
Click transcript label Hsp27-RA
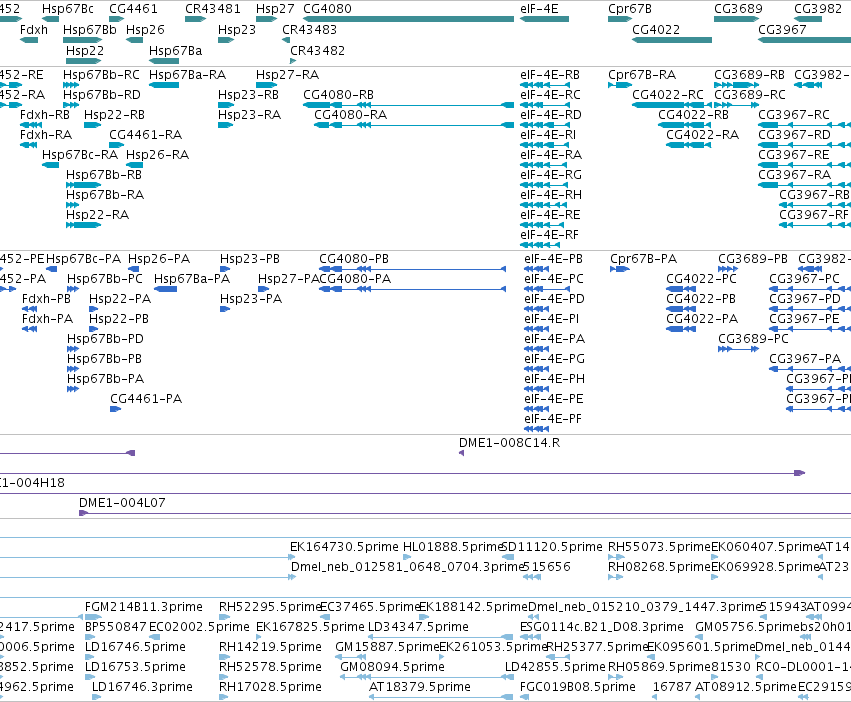(288, 75)
